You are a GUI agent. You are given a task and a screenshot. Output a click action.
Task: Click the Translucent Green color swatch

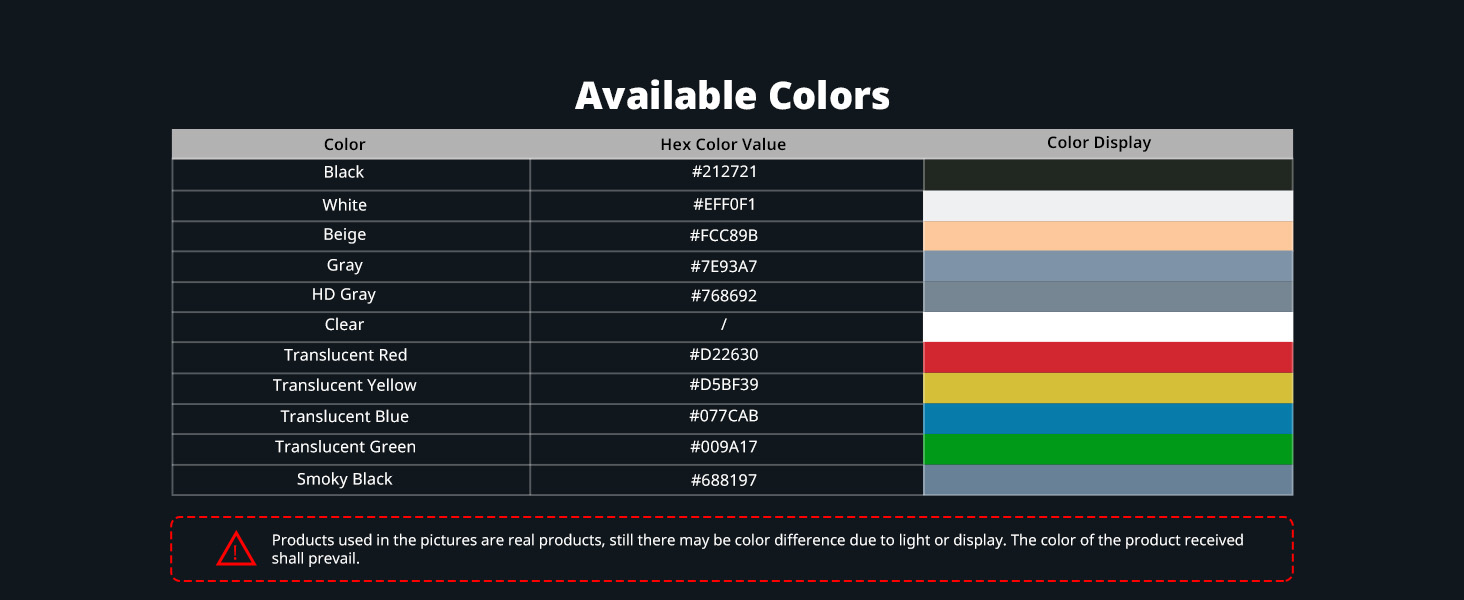(1108, 449)
